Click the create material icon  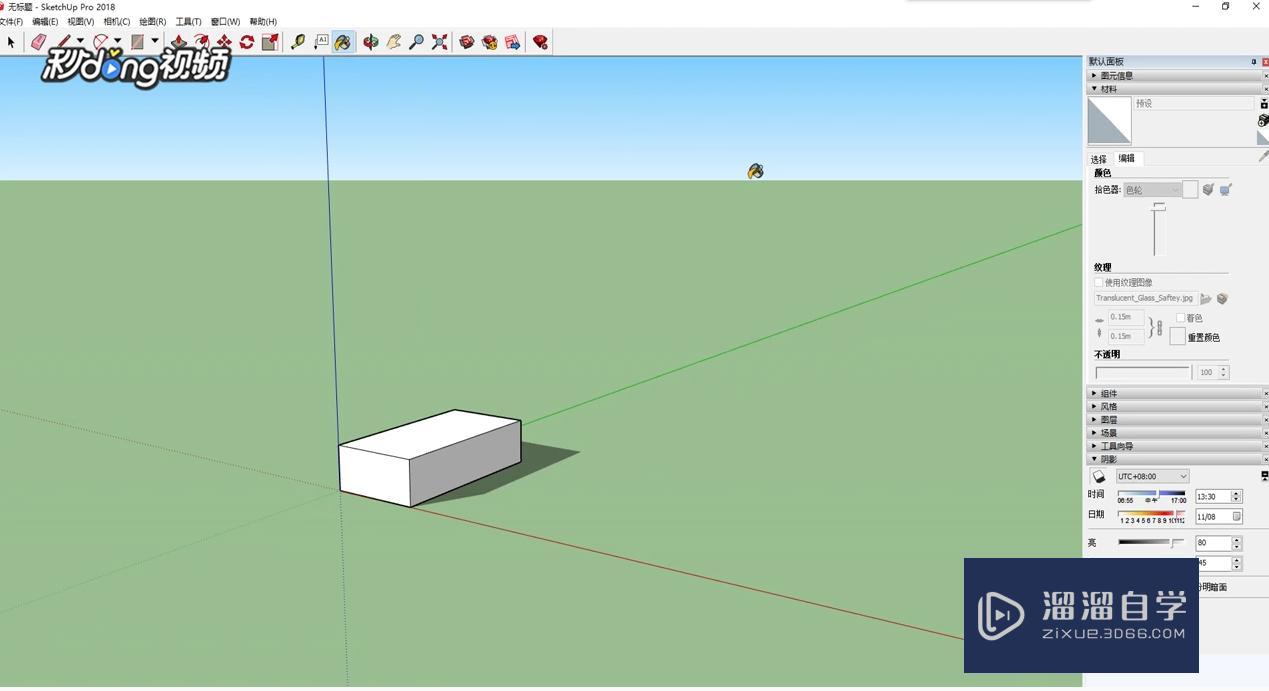click(x=1263, y=120)
